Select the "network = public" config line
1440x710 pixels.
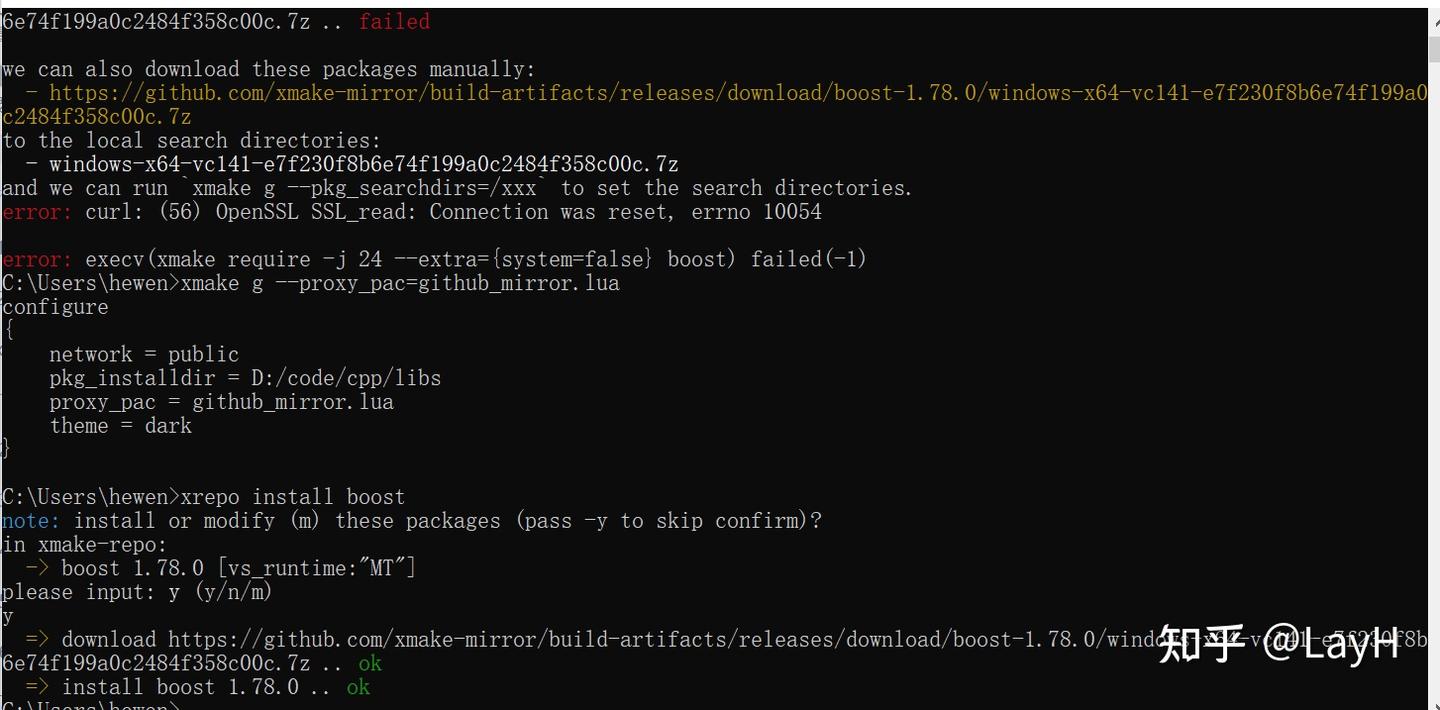tap(144, 355)
